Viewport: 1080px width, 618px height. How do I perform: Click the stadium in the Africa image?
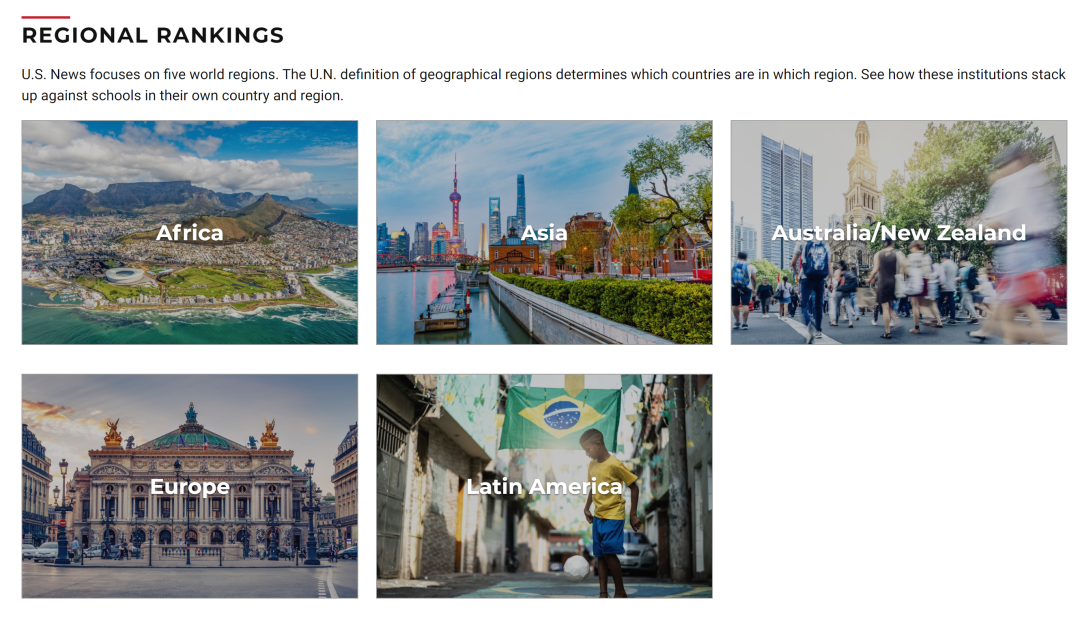click(125, 276)
